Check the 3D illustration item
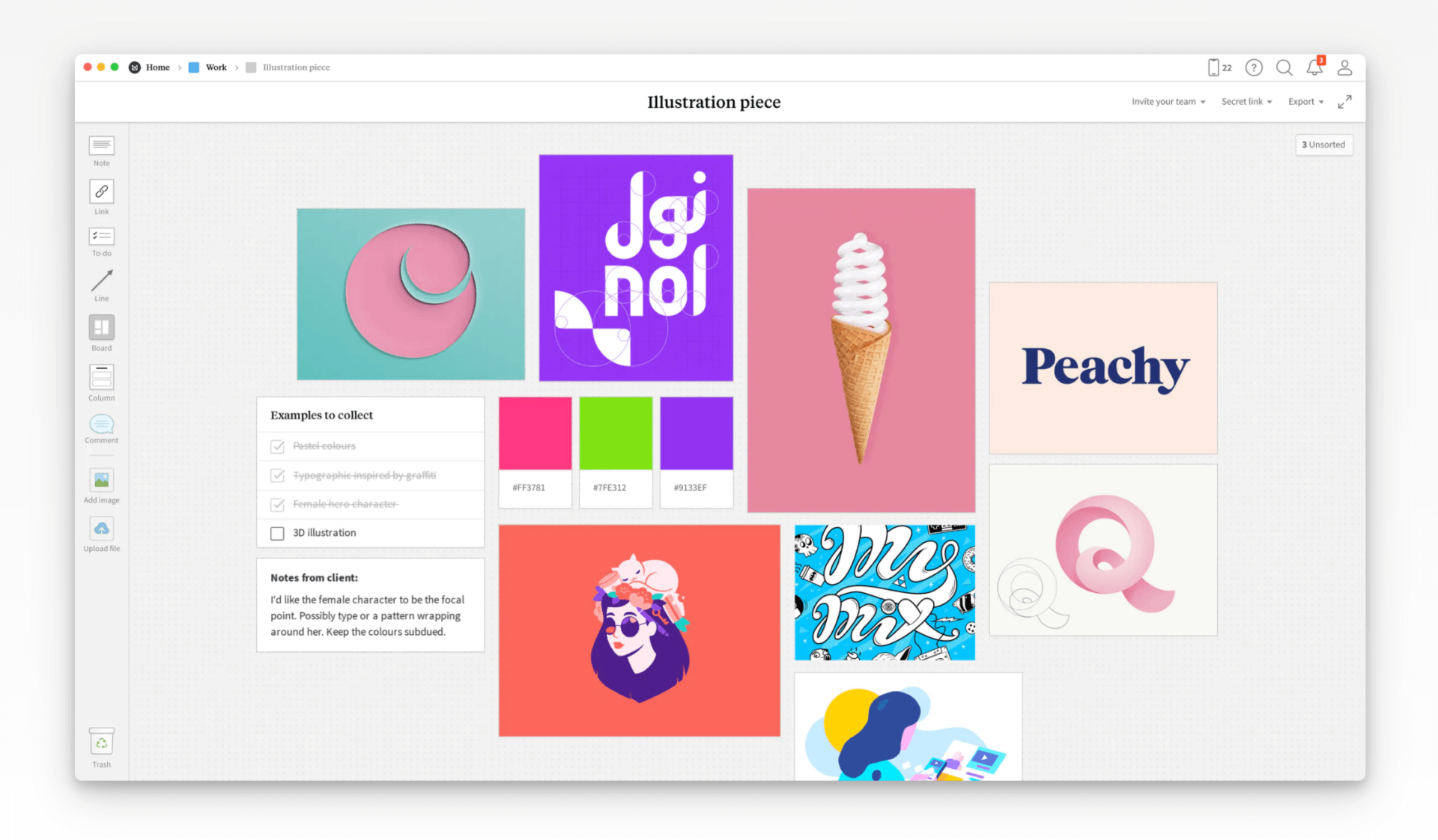 click(278, 533)
